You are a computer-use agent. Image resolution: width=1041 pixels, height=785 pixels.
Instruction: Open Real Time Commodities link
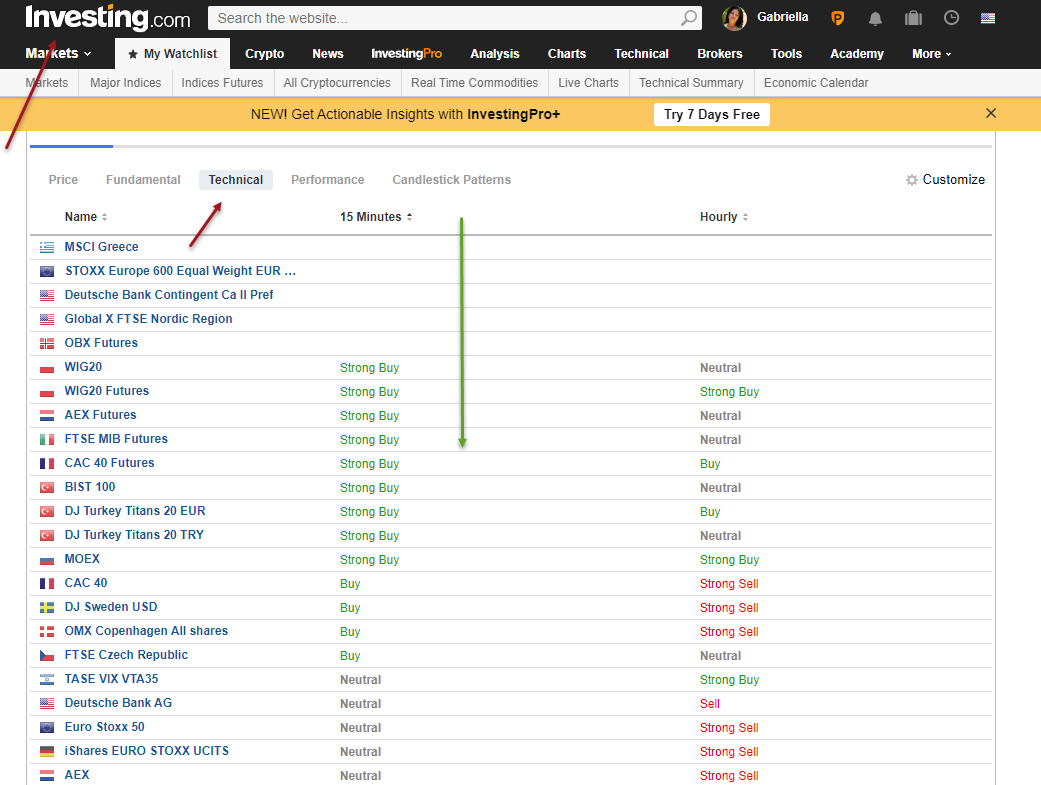tap(474, 83)
